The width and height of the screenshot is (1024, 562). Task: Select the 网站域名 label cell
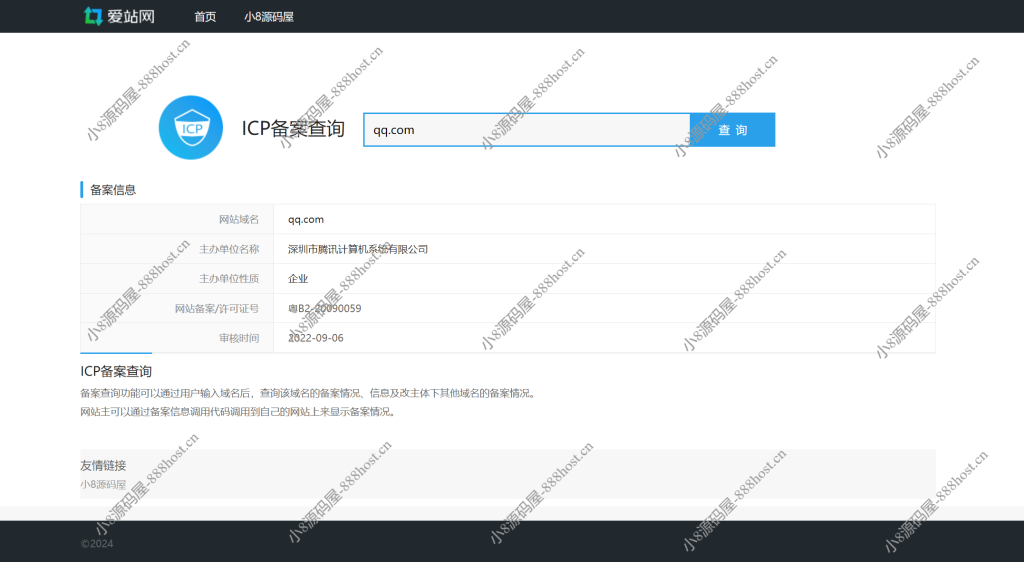(x=177, y=219)
